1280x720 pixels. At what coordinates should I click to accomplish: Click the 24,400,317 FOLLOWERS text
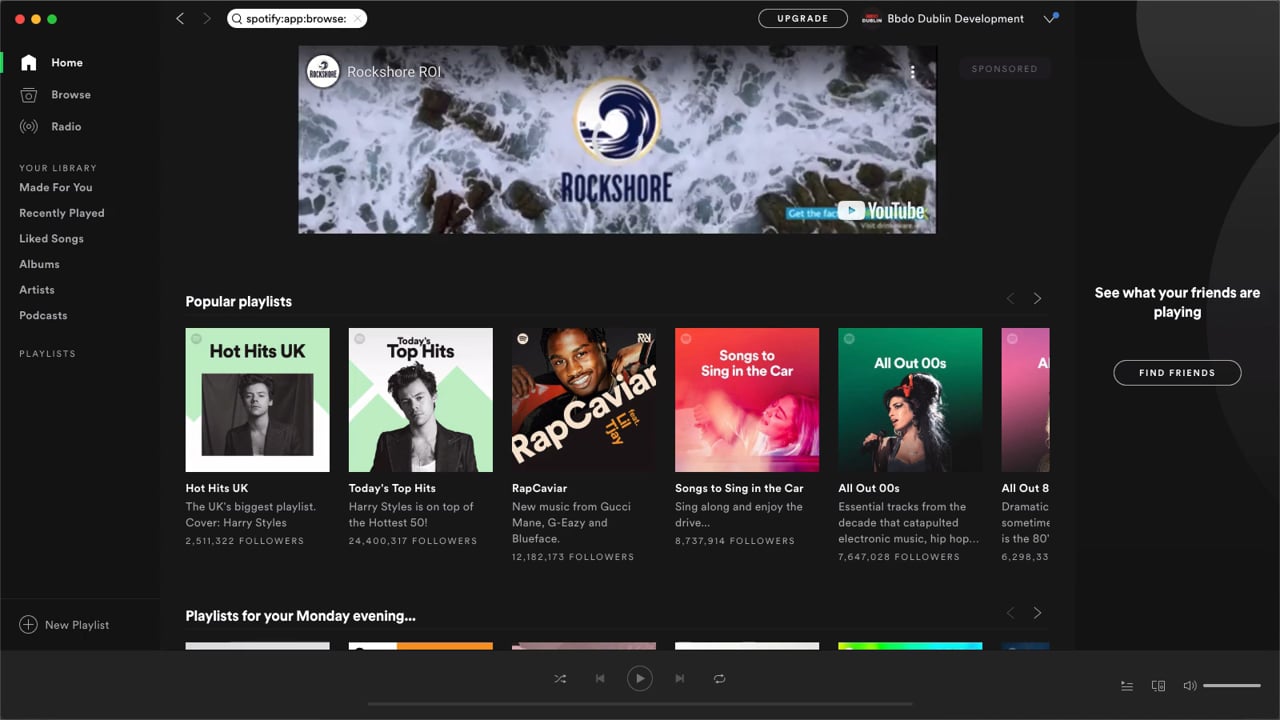coord(413,541)
